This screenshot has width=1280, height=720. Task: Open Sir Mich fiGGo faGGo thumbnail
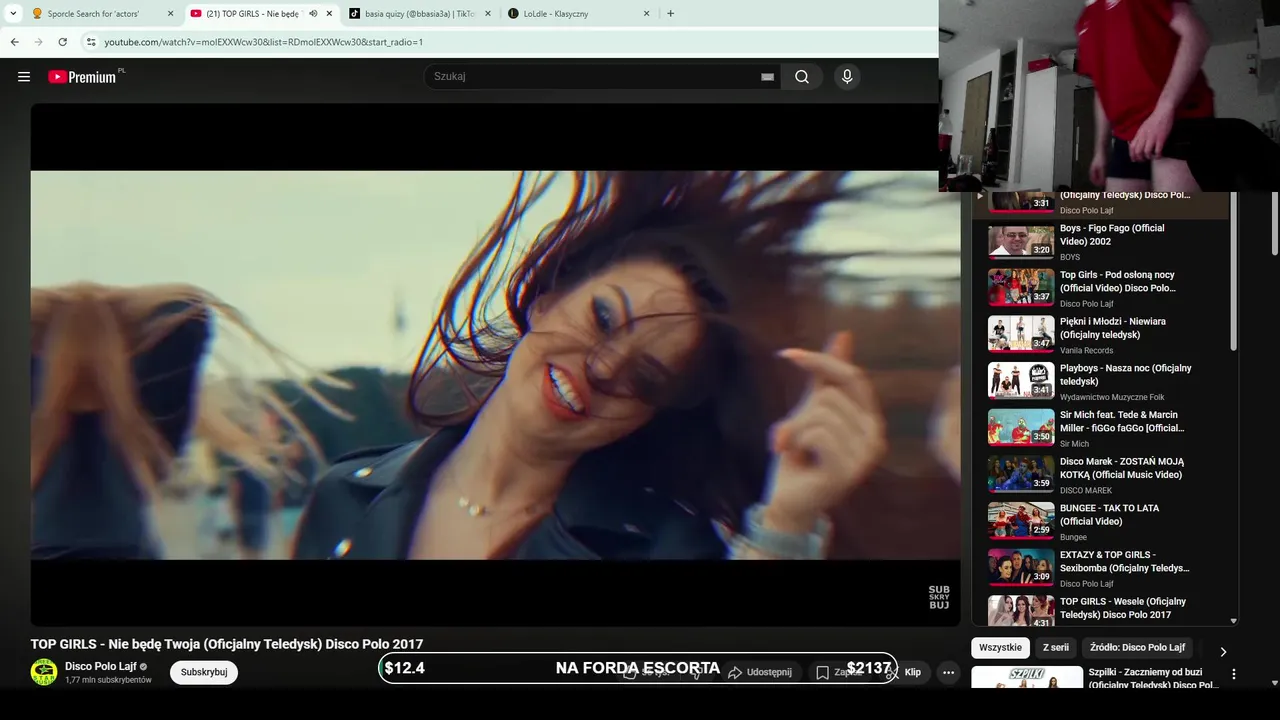pos(1021,428)
